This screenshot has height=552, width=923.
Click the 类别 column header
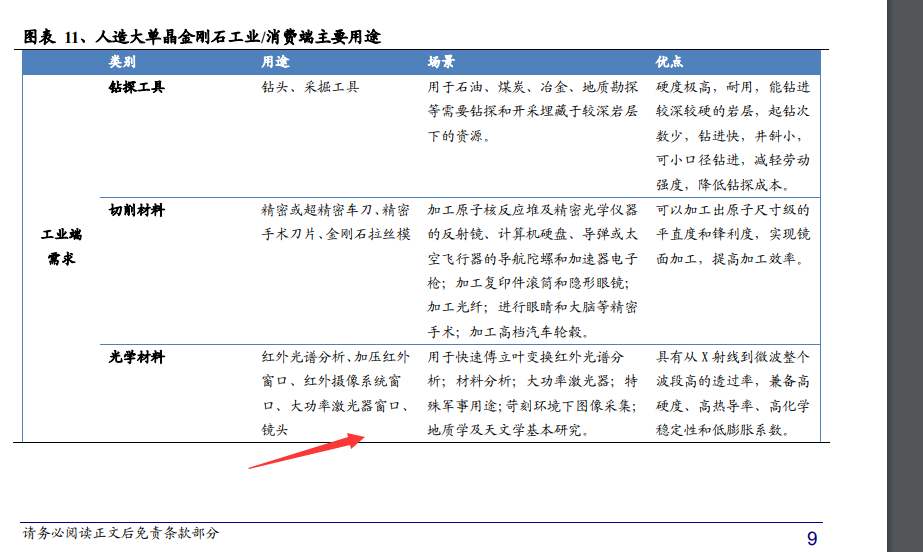[123, 61]
